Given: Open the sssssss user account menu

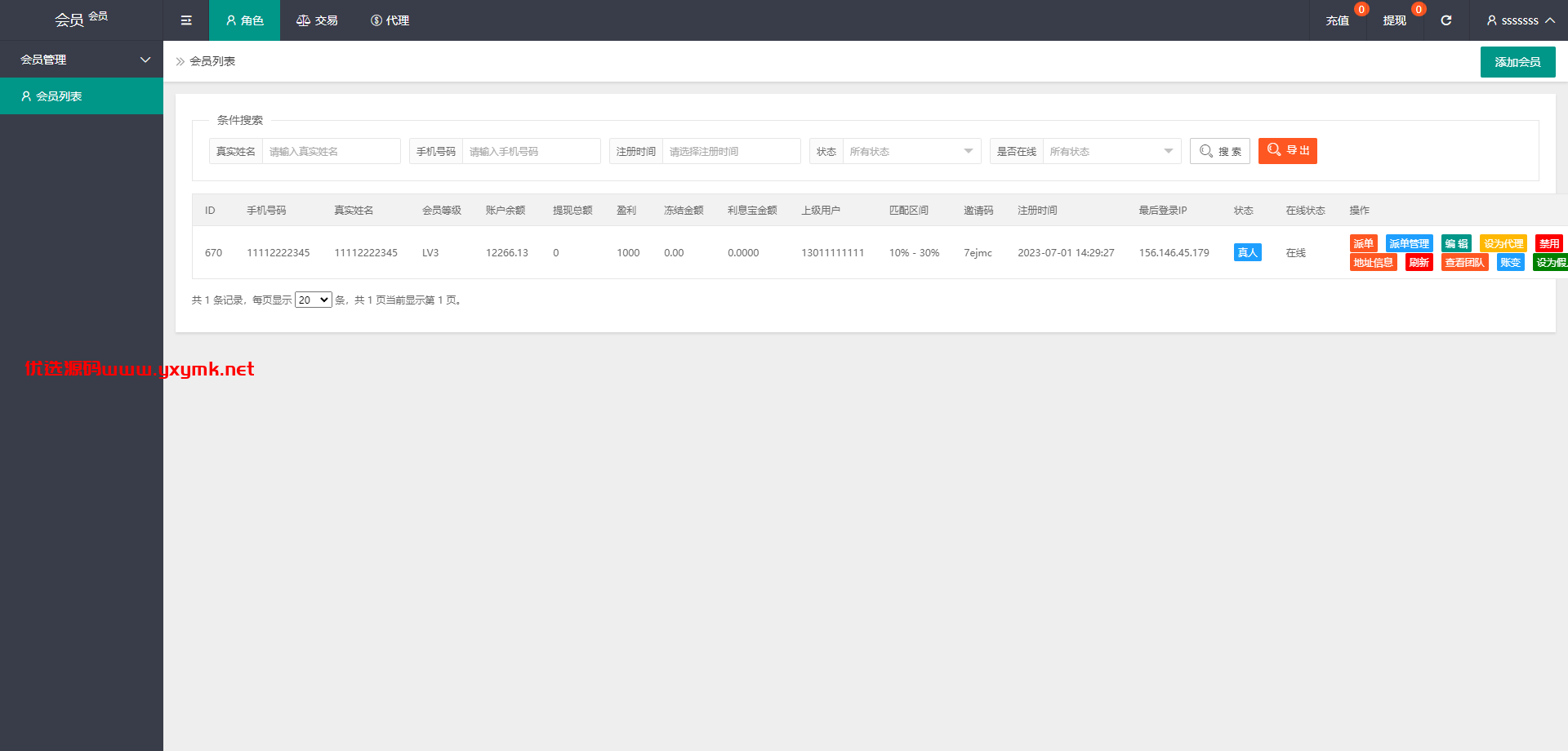Looking at the screenshot, I should point(1521,20).
